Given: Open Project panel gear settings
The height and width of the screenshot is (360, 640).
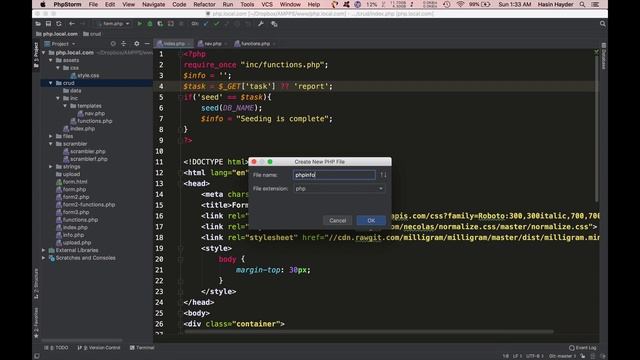Looking at the screenshot, I should (x=137, y=44).
